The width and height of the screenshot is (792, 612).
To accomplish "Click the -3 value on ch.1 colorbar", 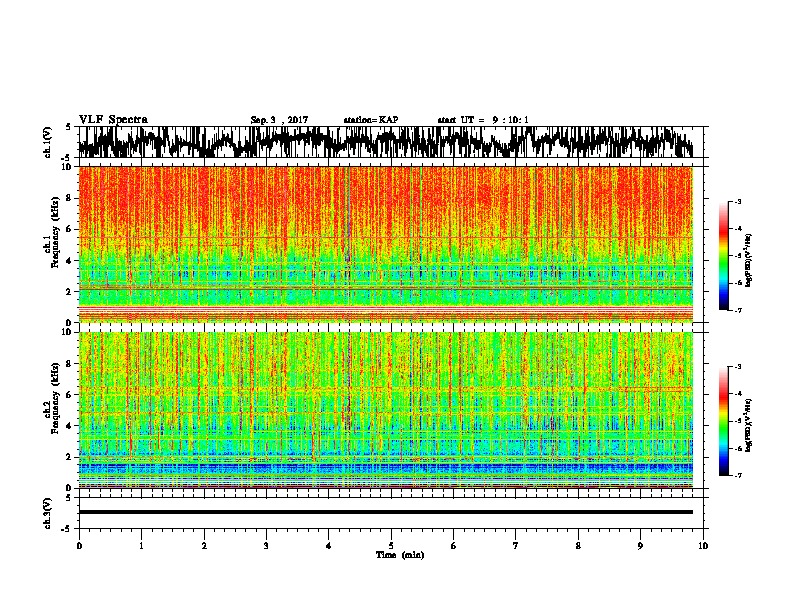I will click(738, 201).
